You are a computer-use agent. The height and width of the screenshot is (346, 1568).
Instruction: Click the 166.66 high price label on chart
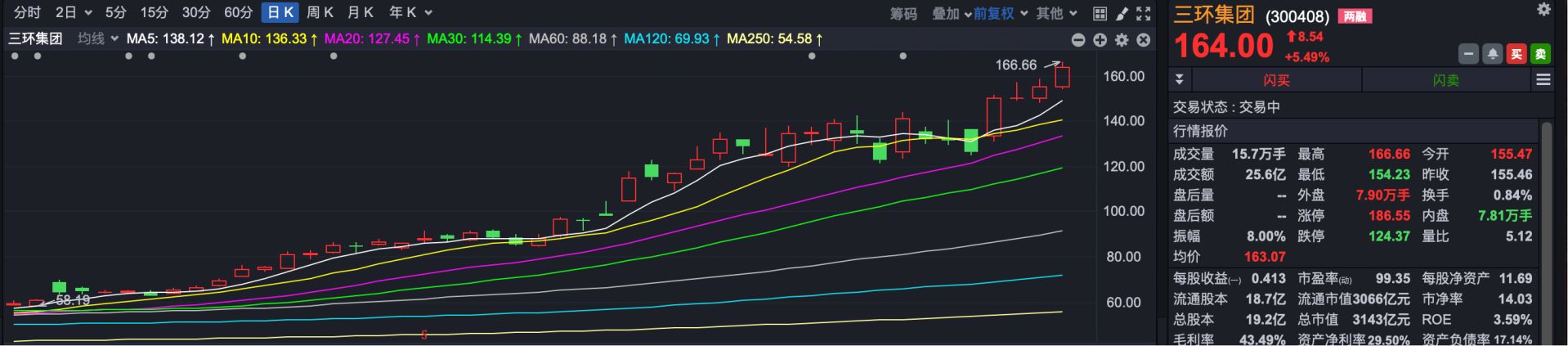[x=1015, y=65]
